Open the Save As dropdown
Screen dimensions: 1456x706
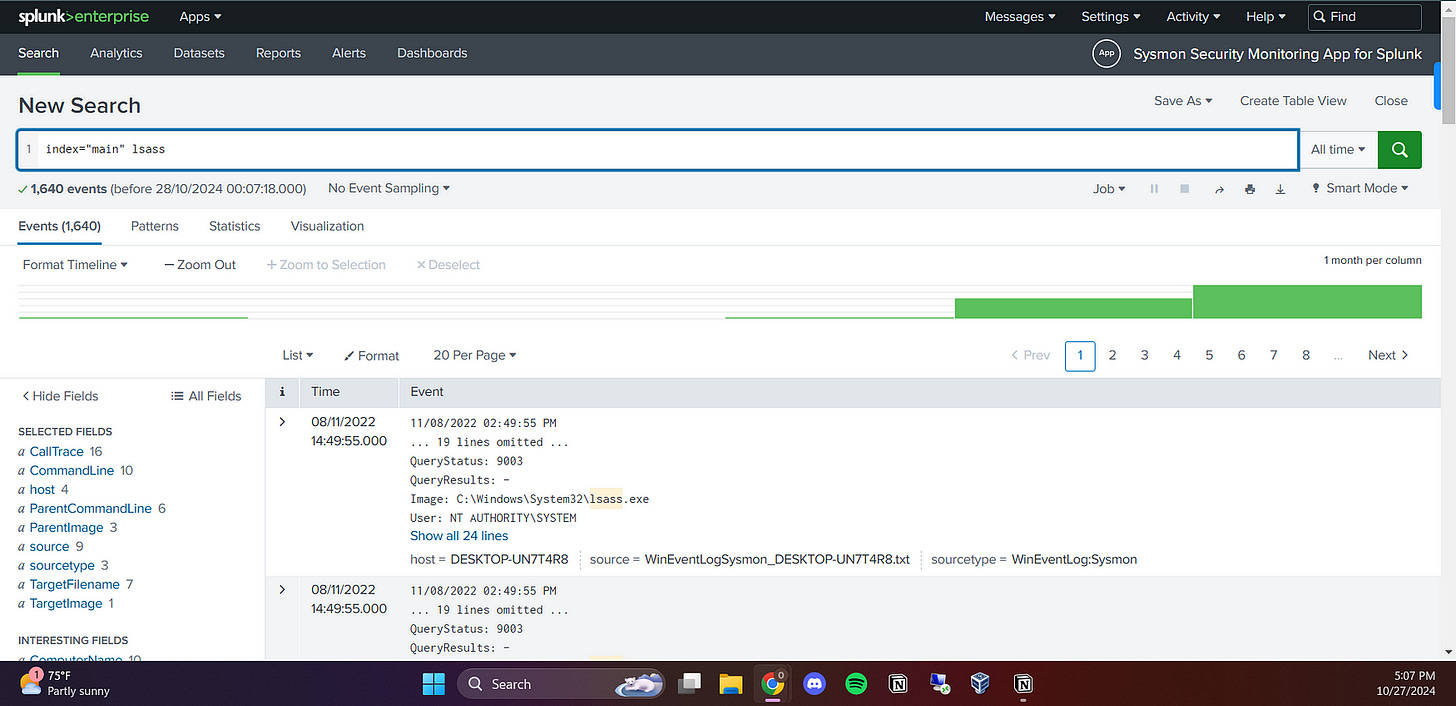tap(1183, 101)
